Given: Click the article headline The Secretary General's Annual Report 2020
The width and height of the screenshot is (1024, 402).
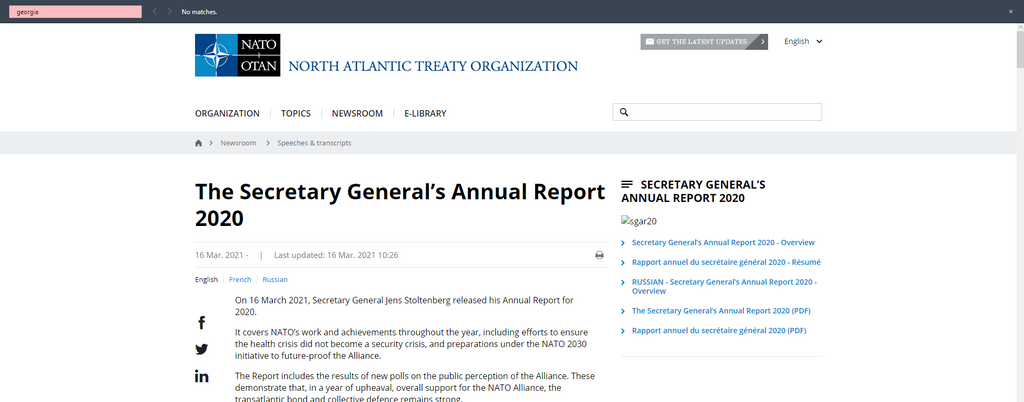Looking at the screenshot, I should (x=400, y=205).
